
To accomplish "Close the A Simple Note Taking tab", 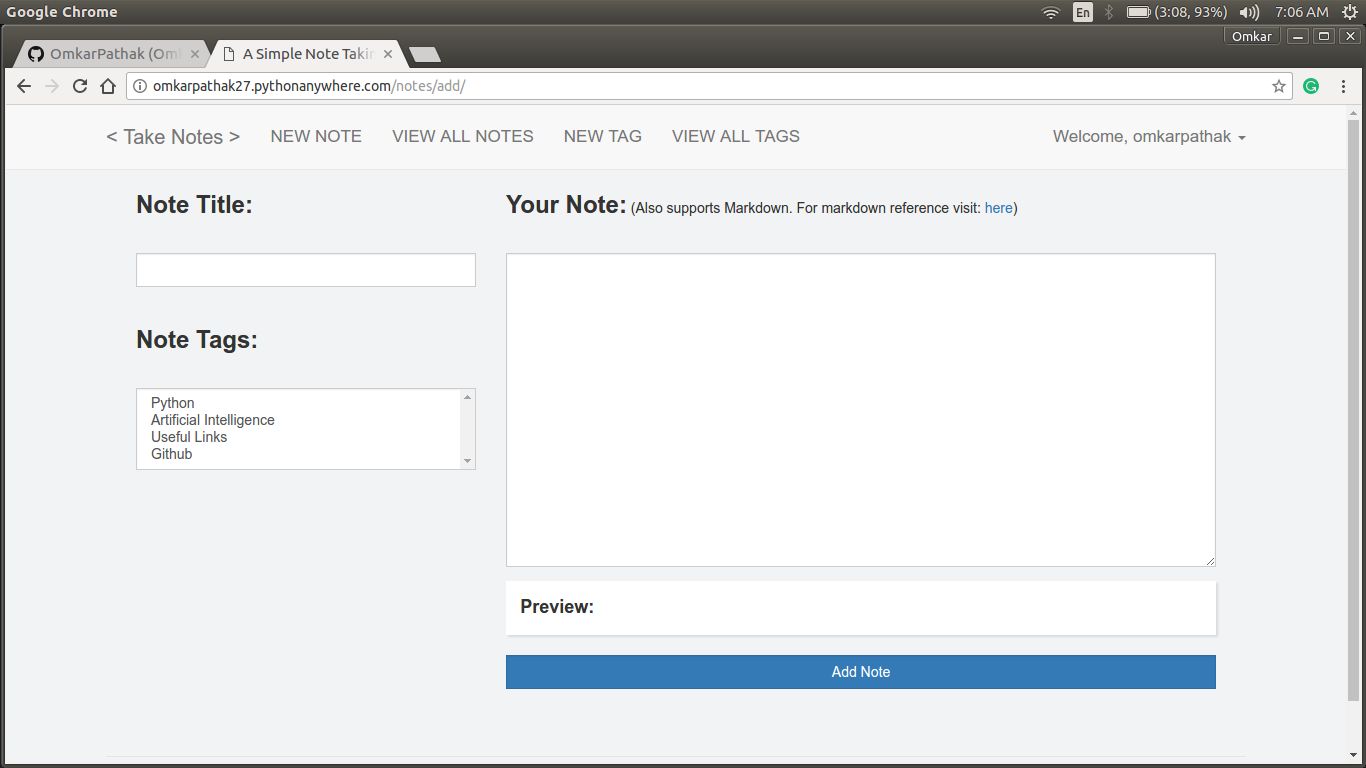I will (388, 54).
